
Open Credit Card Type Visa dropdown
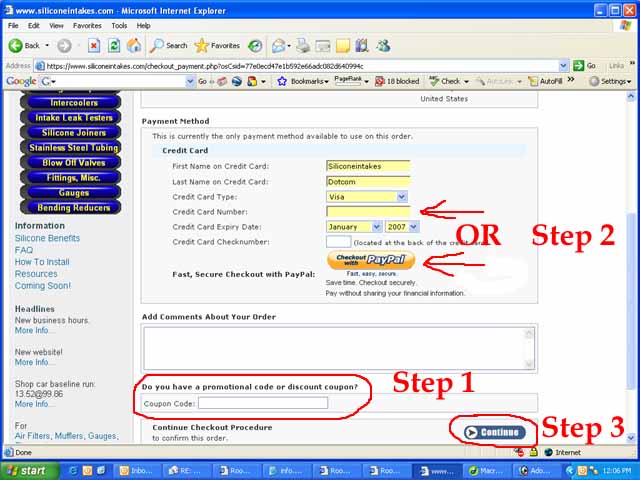(402, 197)
